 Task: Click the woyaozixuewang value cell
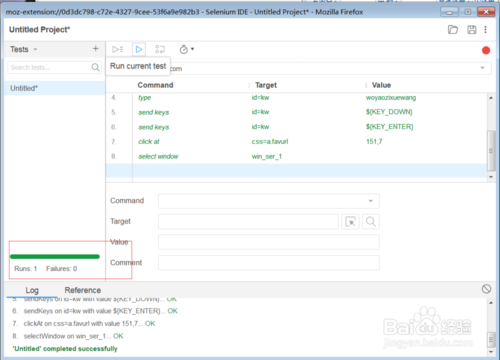[x=391, y=98]
